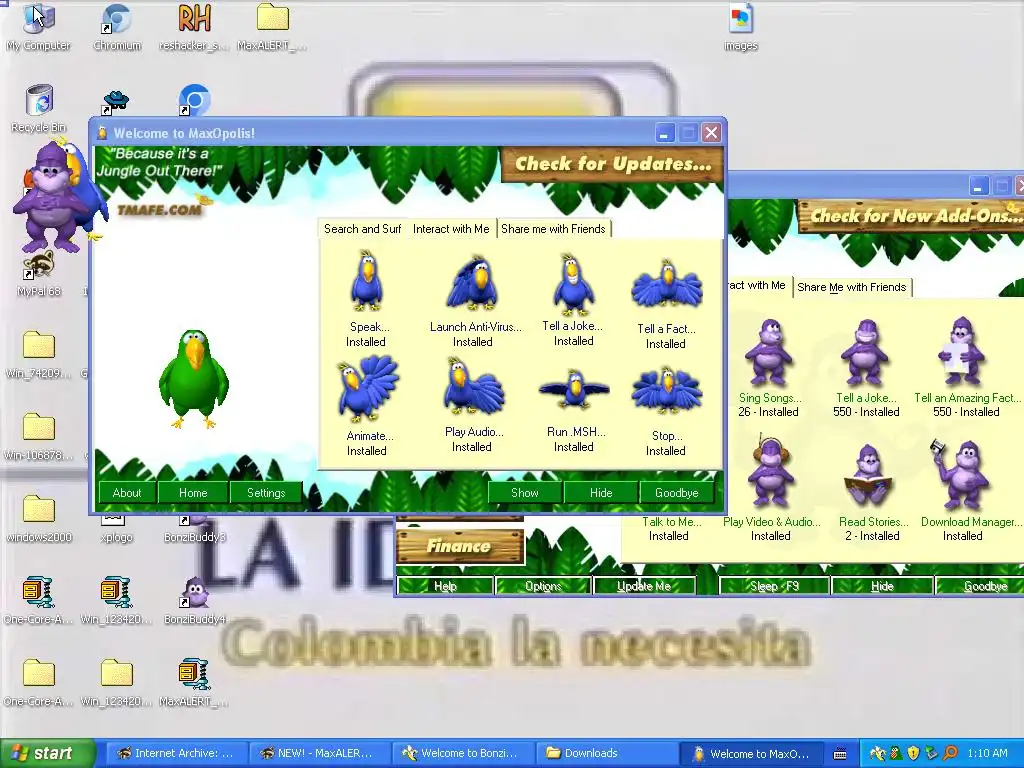1024x768 pixels.
Task: Click Tell an Amazing Fact gorilla icon
Action: [962, 351]
